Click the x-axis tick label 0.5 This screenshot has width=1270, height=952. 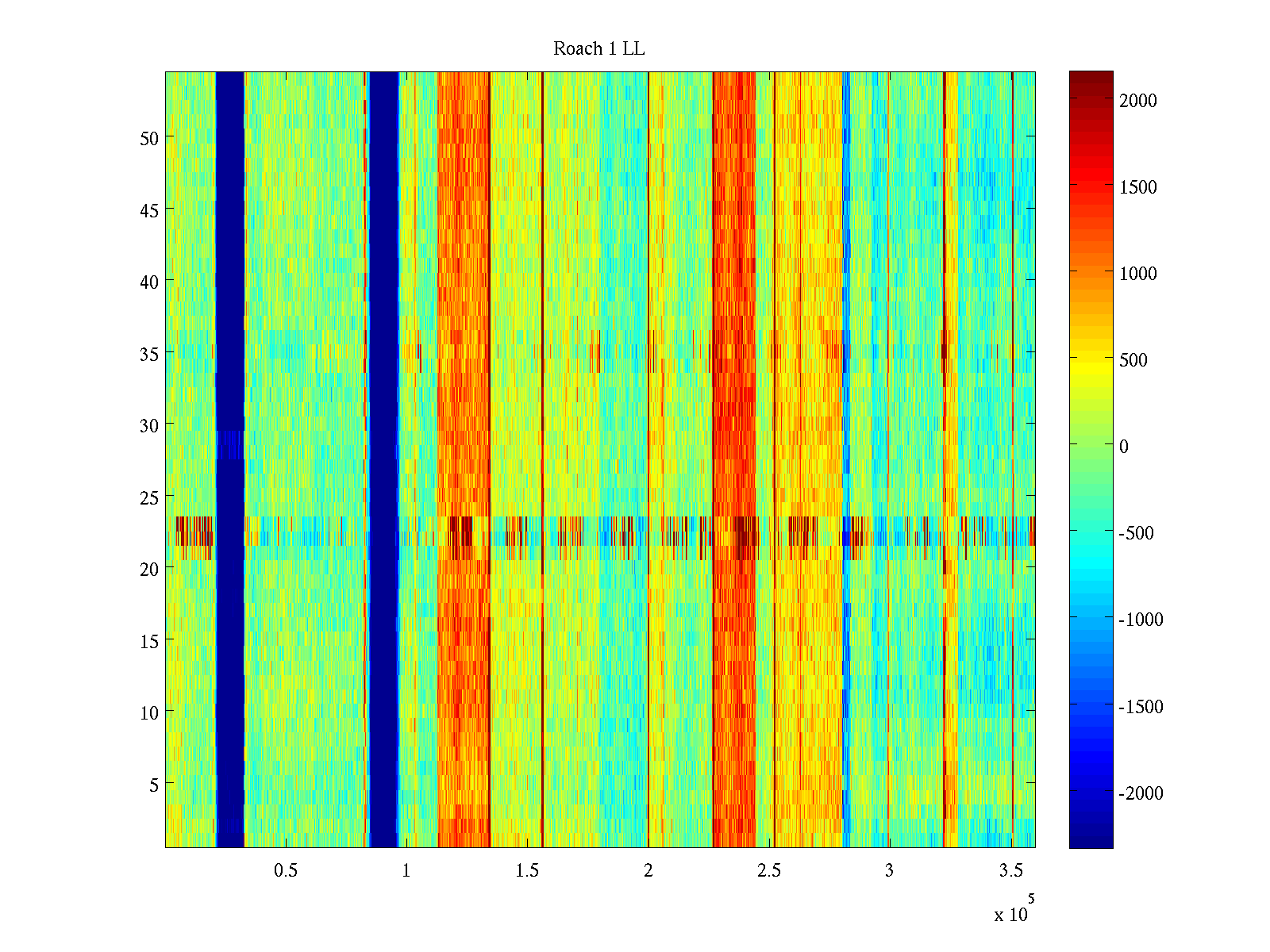click(x=286, y=870)
